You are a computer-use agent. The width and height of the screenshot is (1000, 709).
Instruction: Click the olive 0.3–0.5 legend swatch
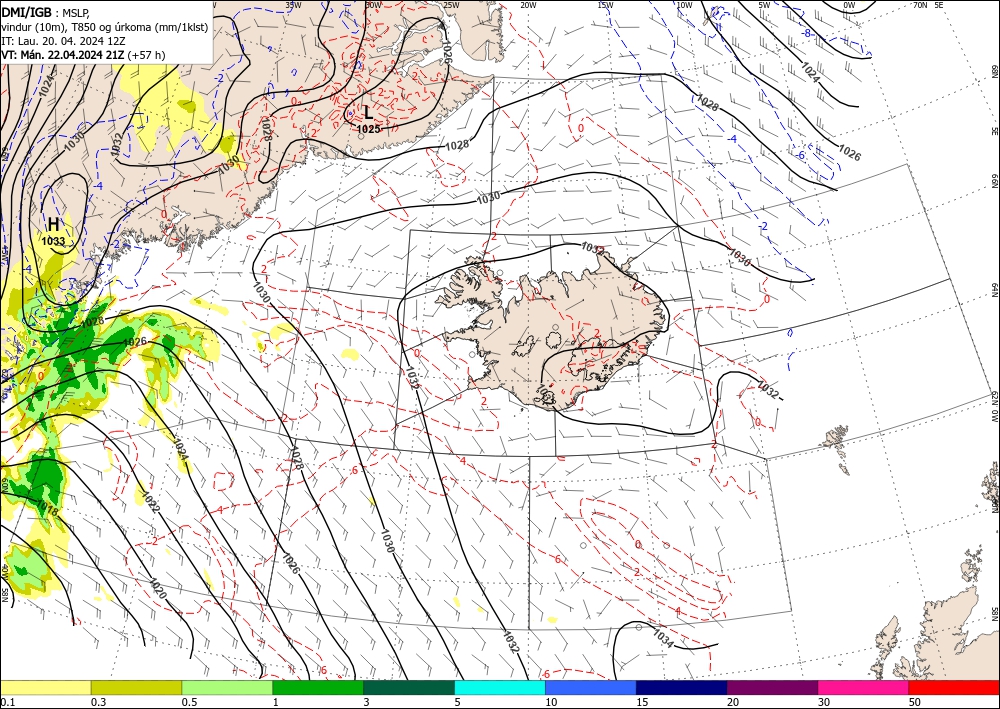point(136,687)
